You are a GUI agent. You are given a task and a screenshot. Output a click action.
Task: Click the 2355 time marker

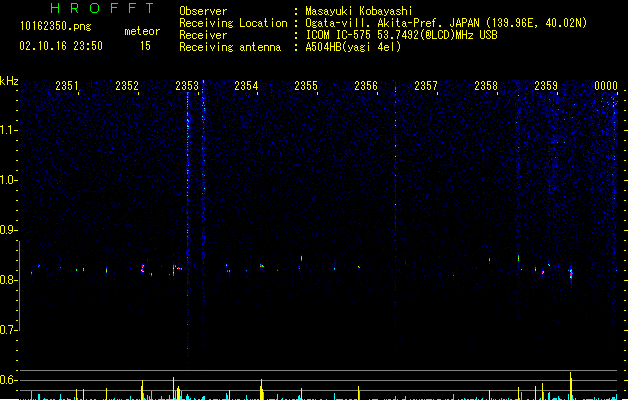pos(306,86)
